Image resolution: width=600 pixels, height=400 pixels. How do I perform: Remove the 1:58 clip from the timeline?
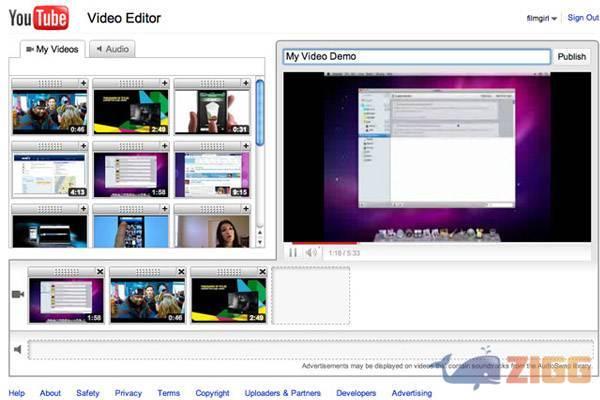100,271
